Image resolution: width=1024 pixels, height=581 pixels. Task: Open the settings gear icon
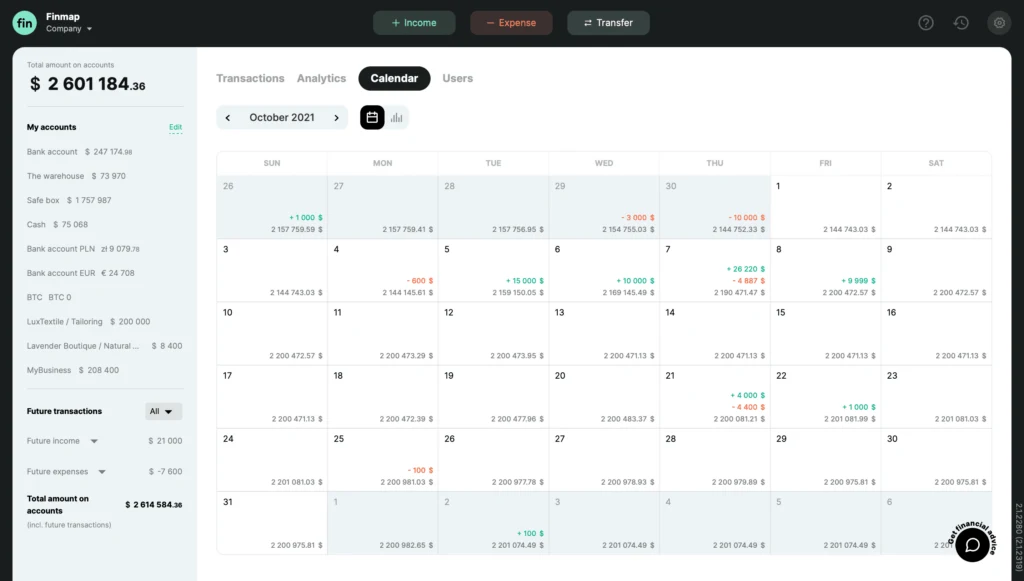pyautogui.click(x=998, y=22)
